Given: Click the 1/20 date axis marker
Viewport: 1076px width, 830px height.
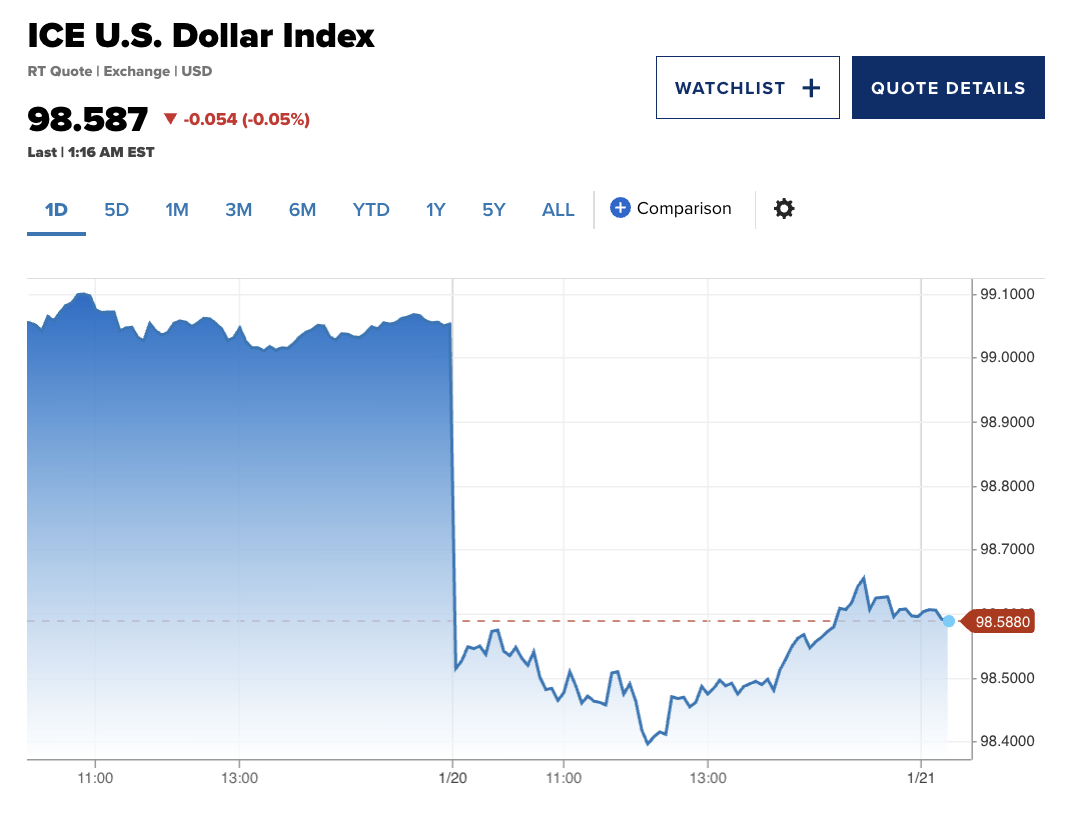Looking at the screenshot, I should (453, 776).
